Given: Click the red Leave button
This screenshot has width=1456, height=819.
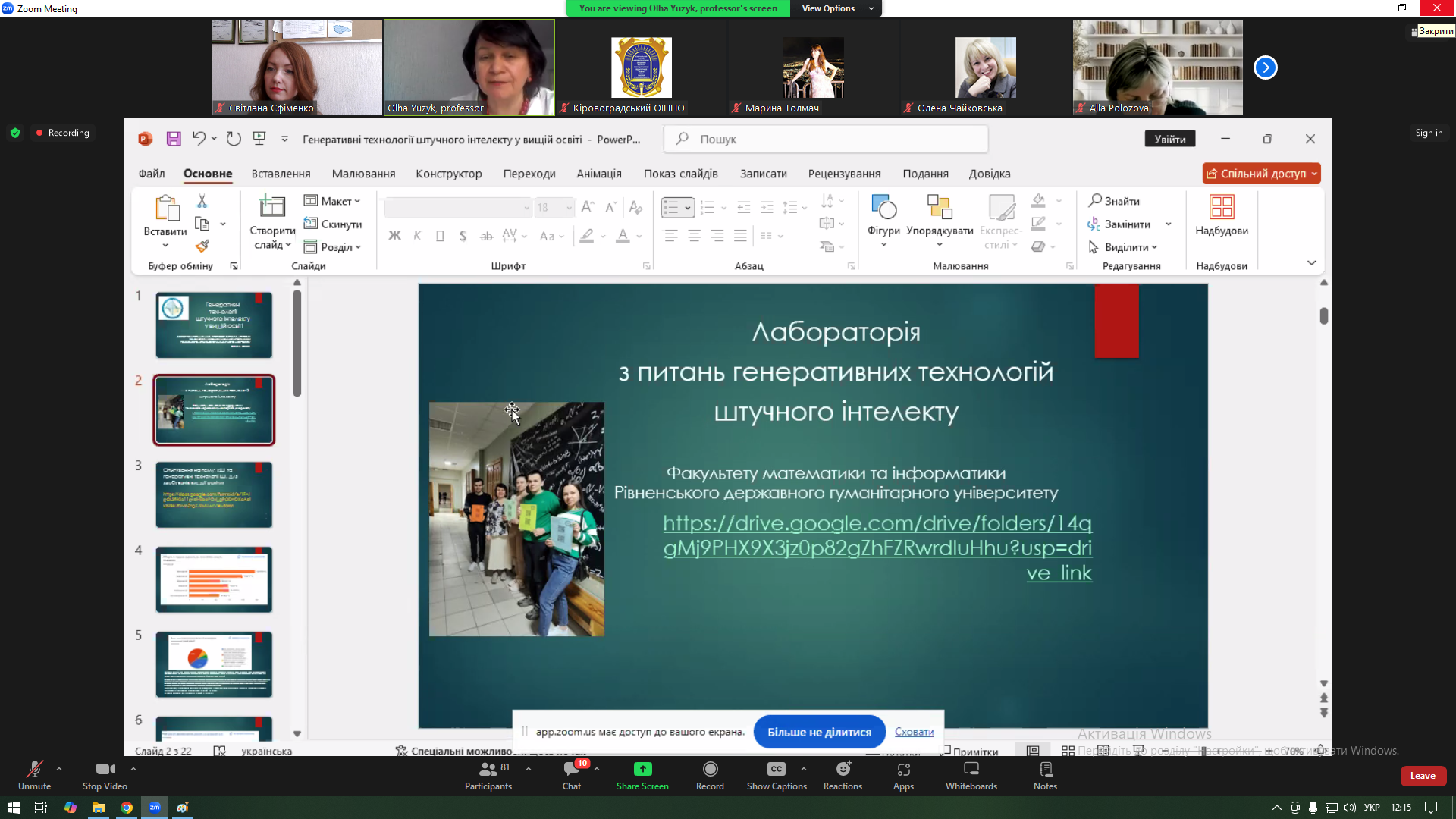Looking at the screenshot, I should coord(1423,776).
